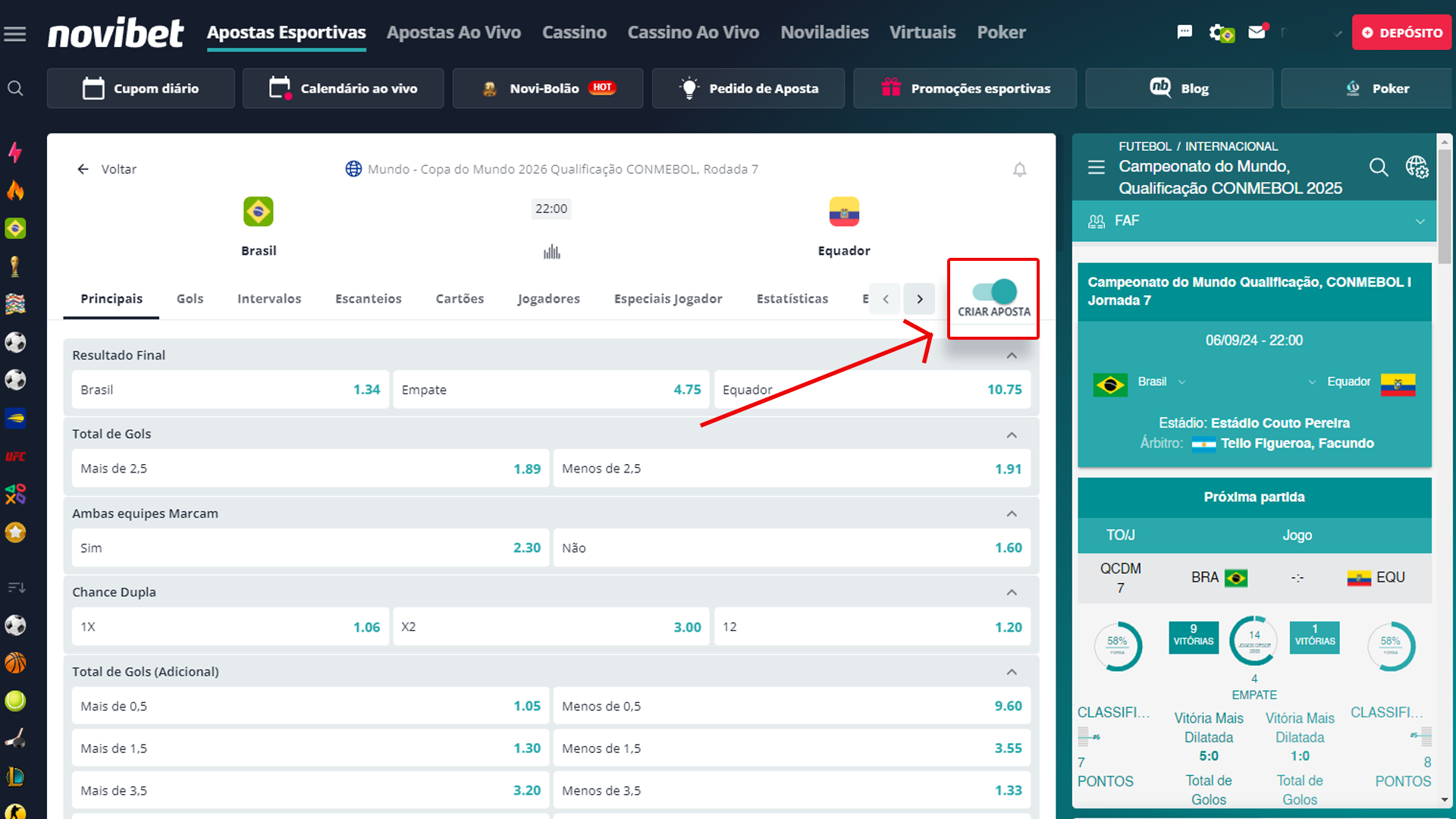
Task: Click the notification bell for this match
Action: click(1020, 169)
